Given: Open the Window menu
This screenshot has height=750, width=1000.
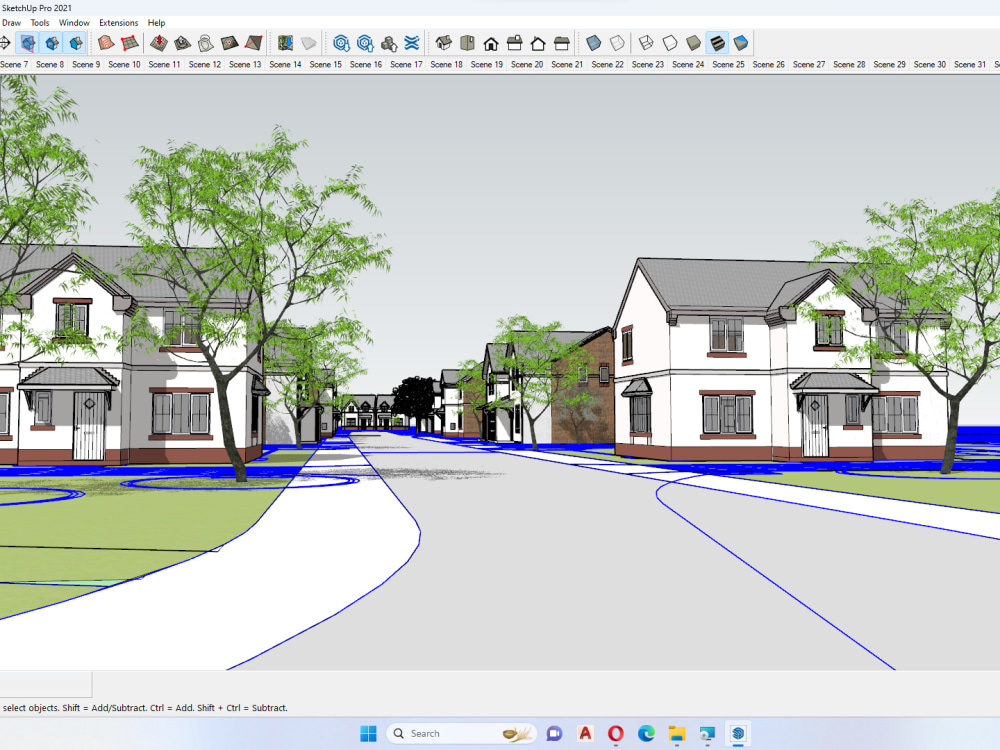Looking at the screenshot, I should click(74, 23).
